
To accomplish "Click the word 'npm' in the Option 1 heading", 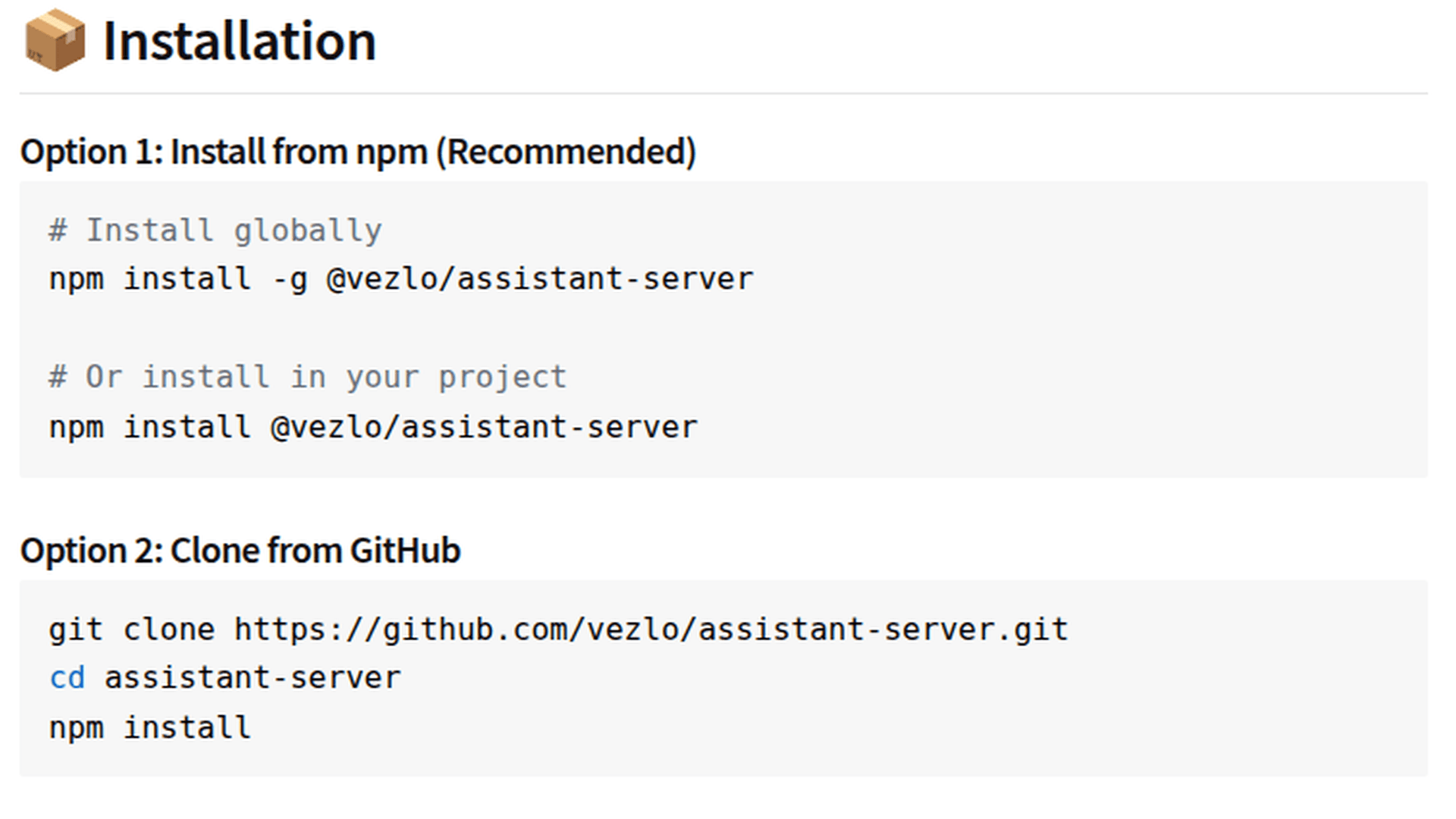I will pyautogui.click(x=391, y=152).
